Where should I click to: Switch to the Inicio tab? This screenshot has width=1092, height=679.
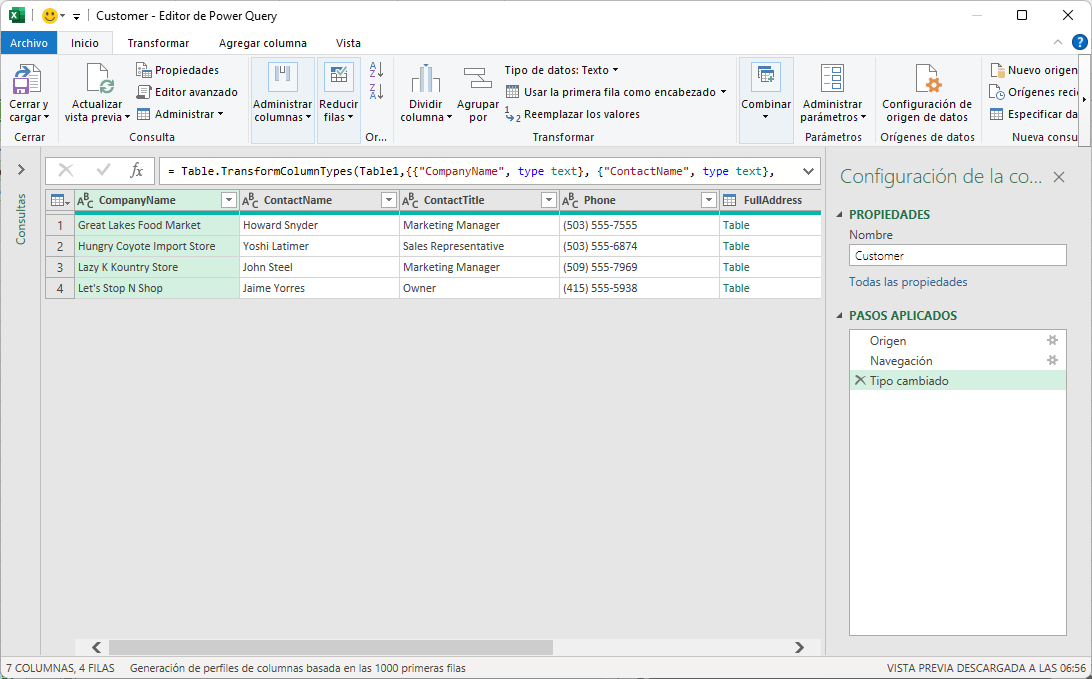[x=85, y=42]
